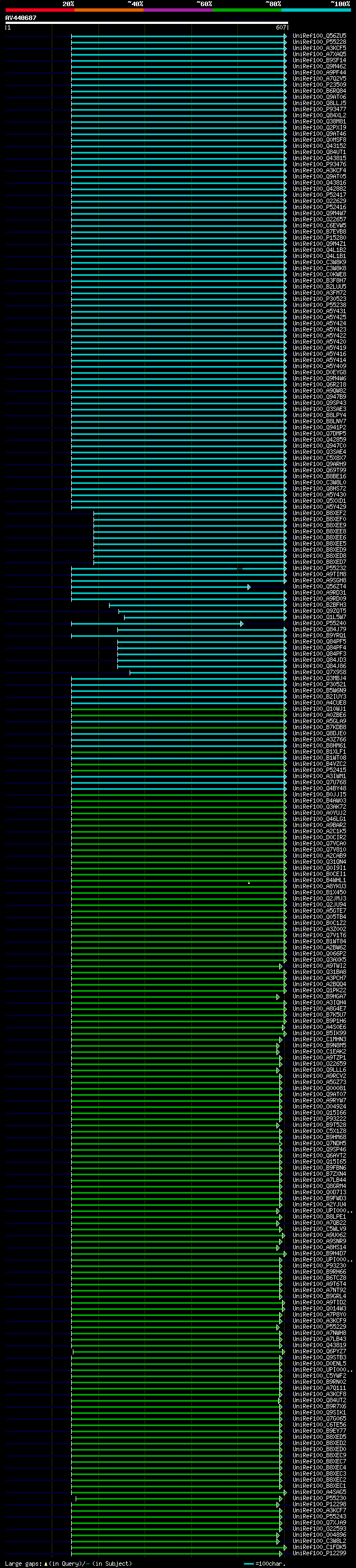Select the query name AV440687
Viewport: 356px width, 1568px height.
pyautogui.click(x=21, y=18)
